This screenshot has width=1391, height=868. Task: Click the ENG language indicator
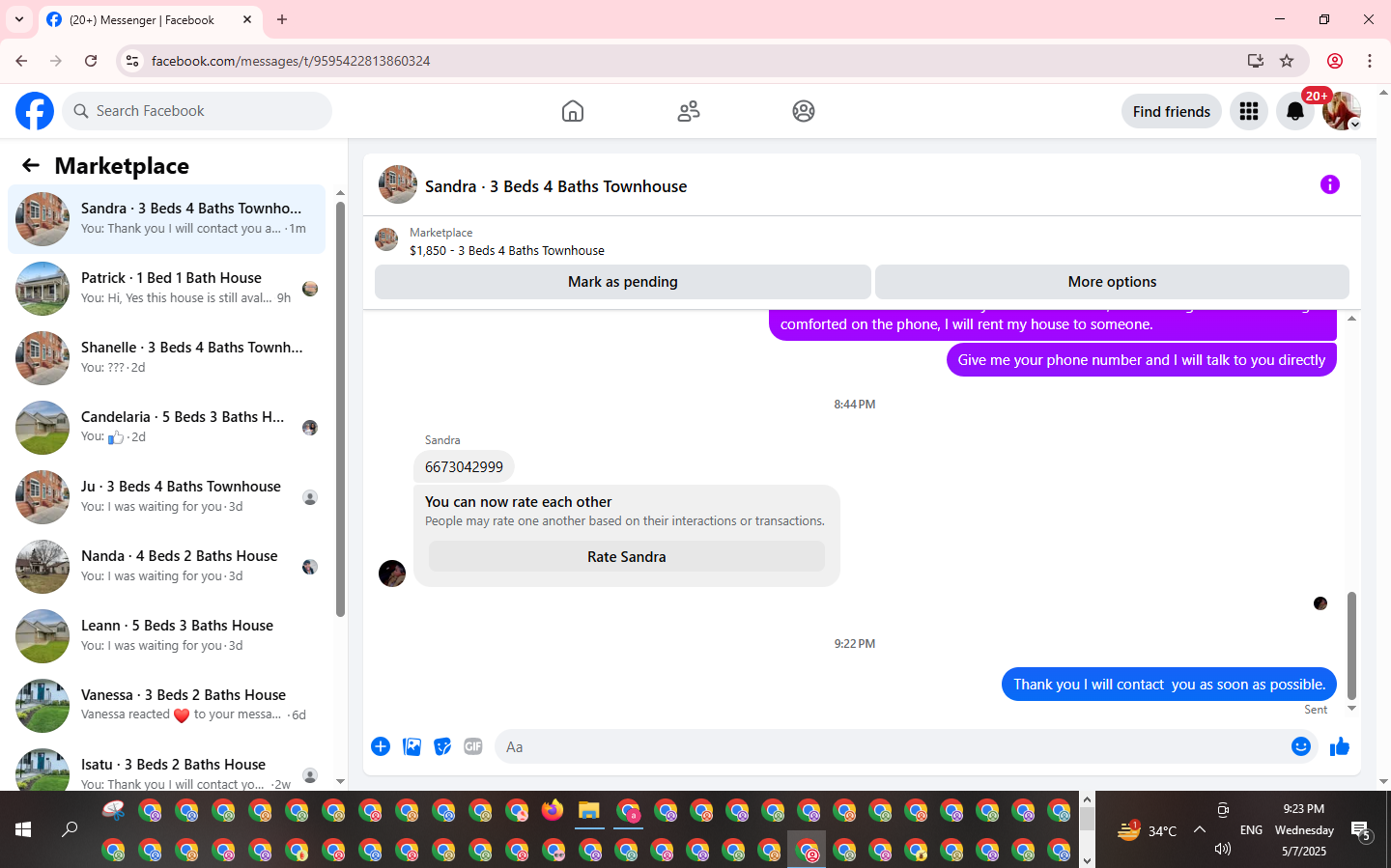tap(1251, 829)
